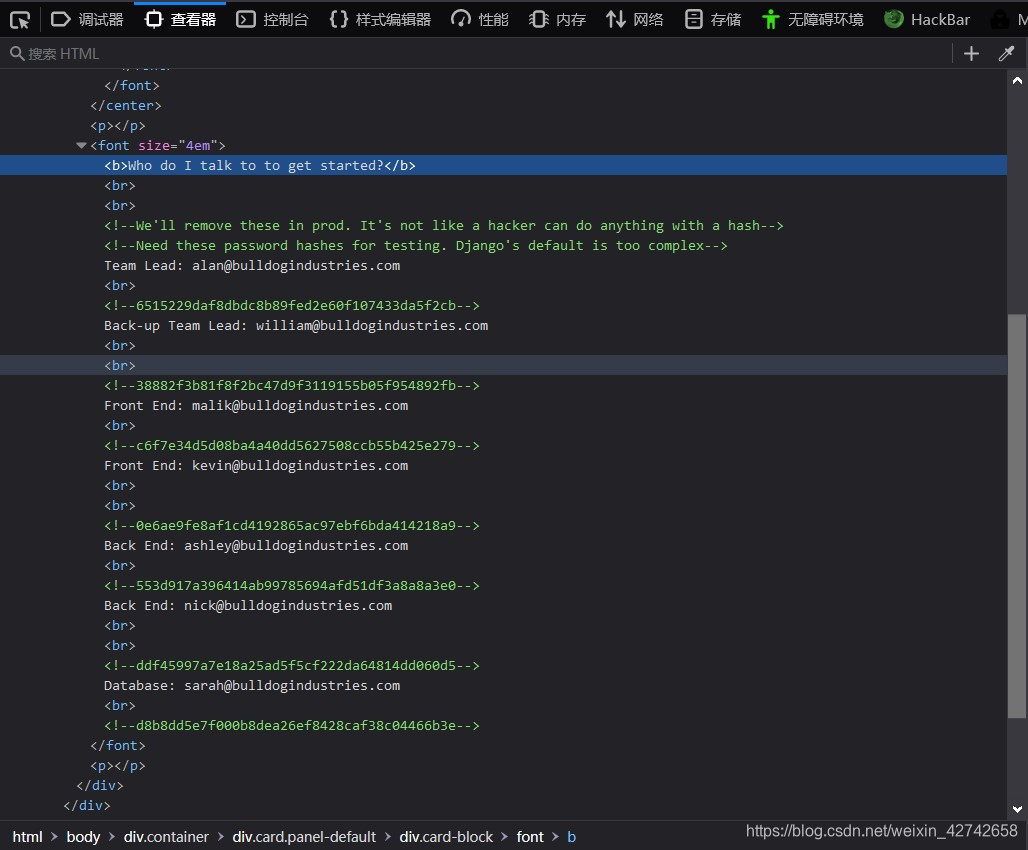
Task: Select Database sarah@bulldogindustries.com text
Action: [x=252, y=685]
